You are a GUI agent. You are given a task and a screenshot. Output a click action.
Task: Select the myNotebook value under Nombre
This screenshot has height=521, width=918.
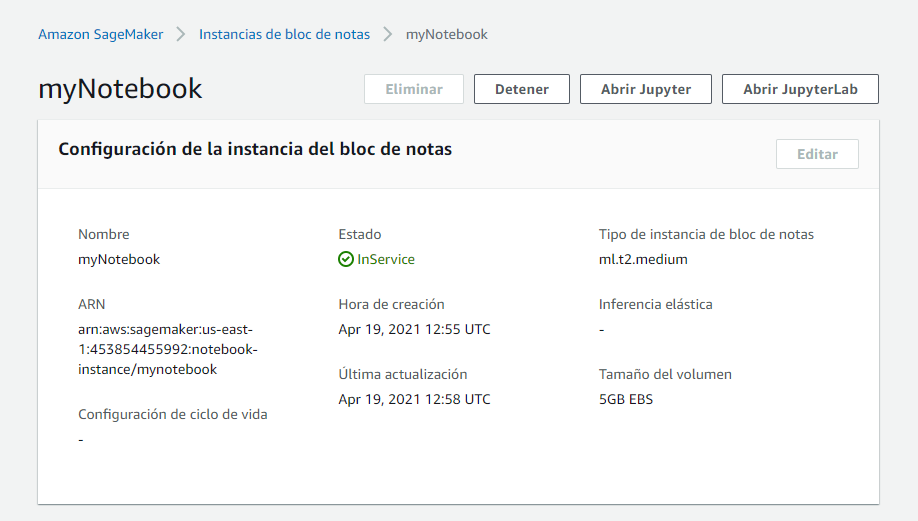[119, 259]
